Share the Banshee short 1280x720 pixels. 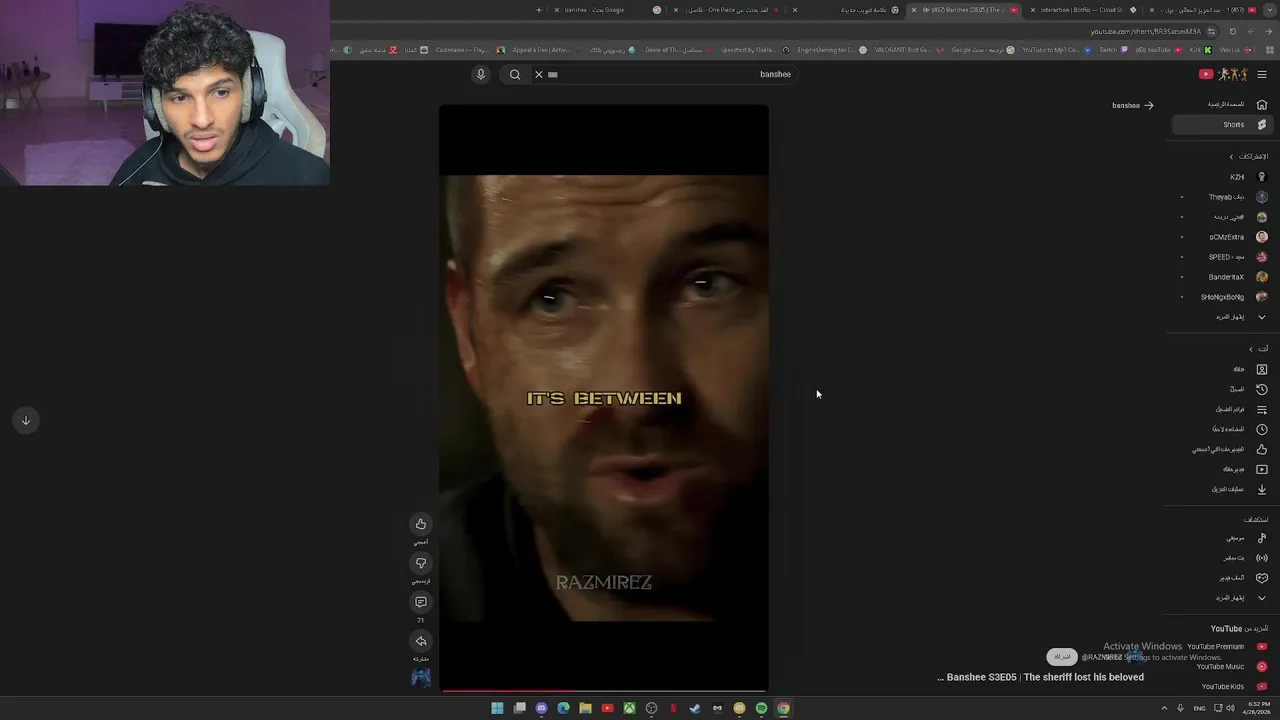click(421, 641)
